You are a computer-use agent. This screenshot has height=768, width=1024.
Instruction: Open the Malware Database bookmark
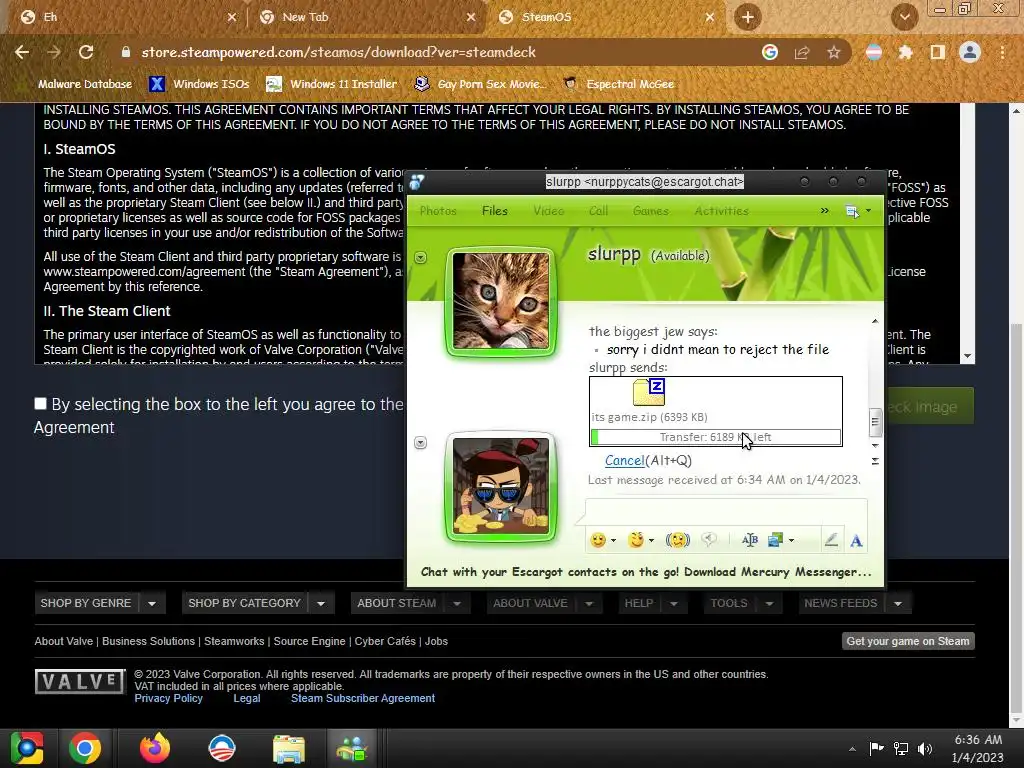[x=84, y=84]
